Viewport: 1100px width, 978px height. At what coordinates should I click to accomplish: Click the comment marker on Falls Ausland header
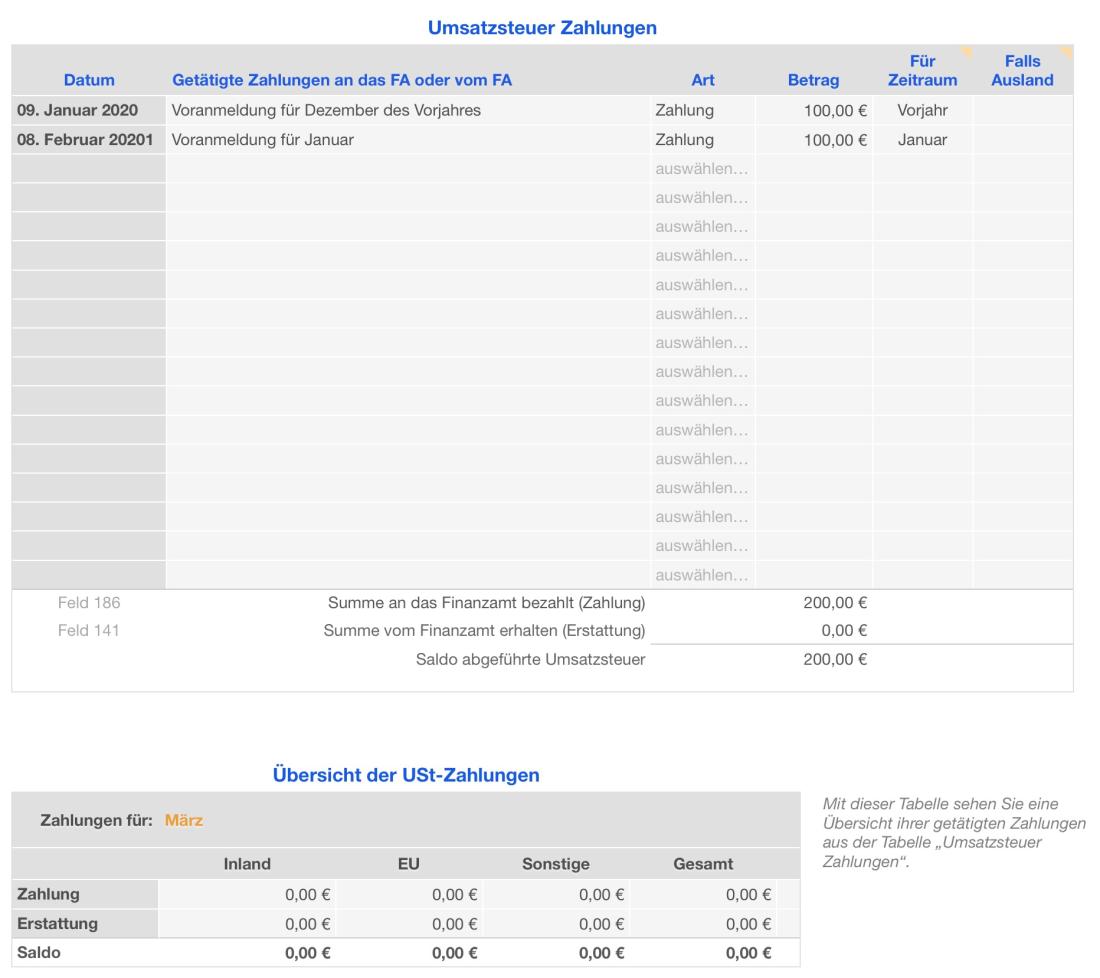(x=1067, y=49)
